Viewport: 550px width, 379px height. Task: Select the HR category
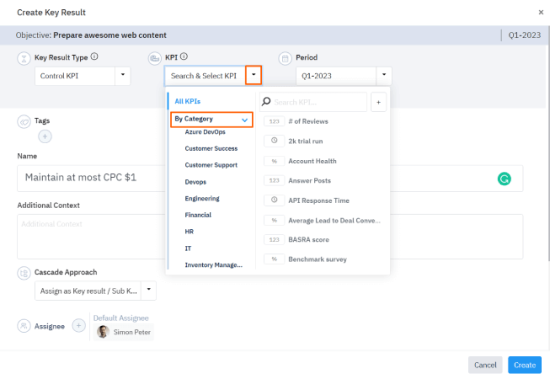point(189,232)
